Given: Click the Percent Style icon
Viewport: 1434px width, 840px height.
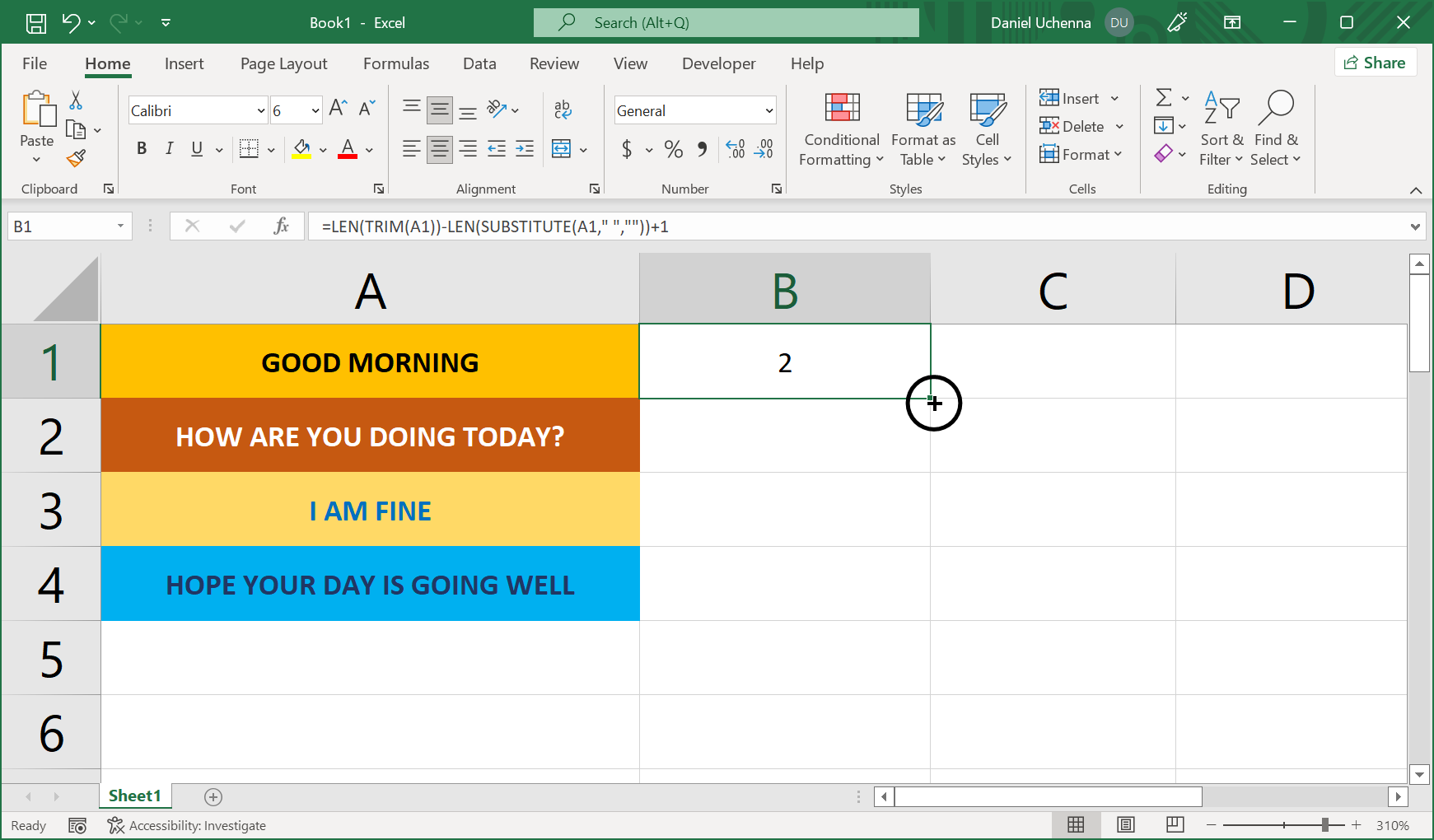Looking at the screenshot, I should tap(674, 149).
